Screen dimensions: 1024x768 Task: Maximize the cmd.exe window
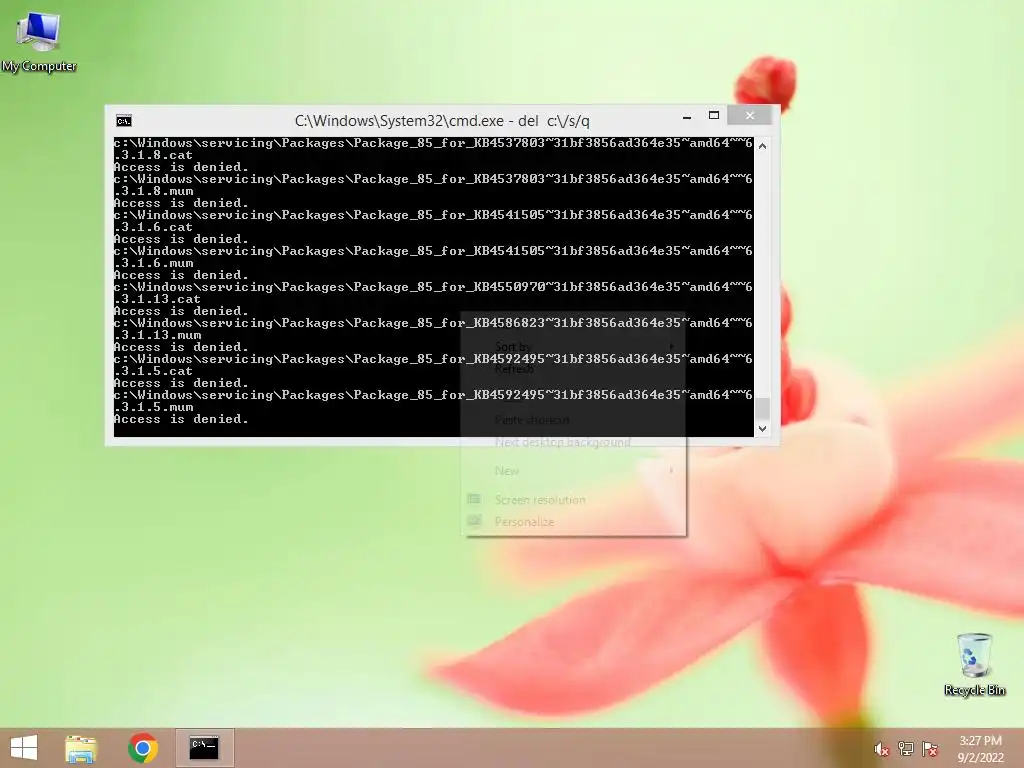[714, 116]
